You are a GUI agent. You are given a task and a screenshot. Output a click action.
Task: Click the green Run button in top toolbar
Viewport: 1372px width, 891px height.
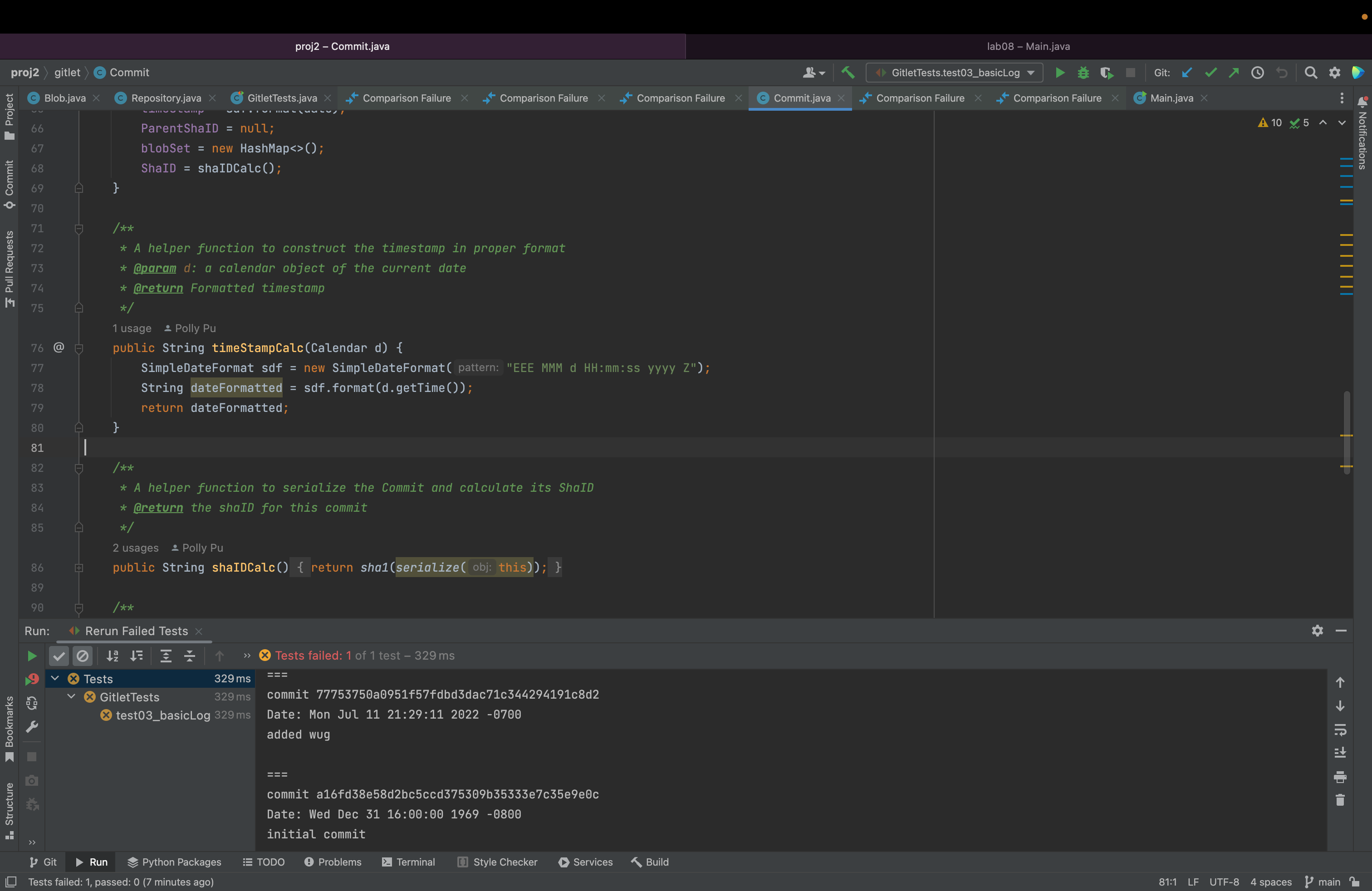[1059, 73]
